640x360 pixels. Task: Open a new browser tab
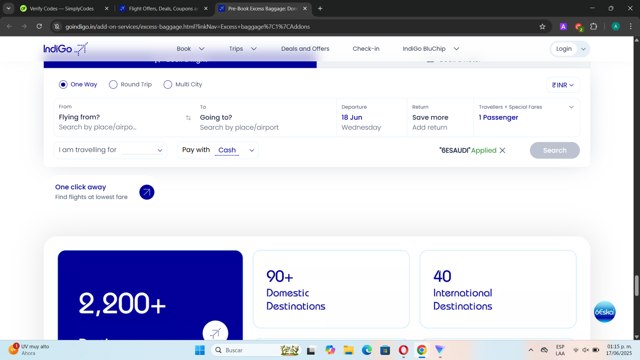pos(320,8)
